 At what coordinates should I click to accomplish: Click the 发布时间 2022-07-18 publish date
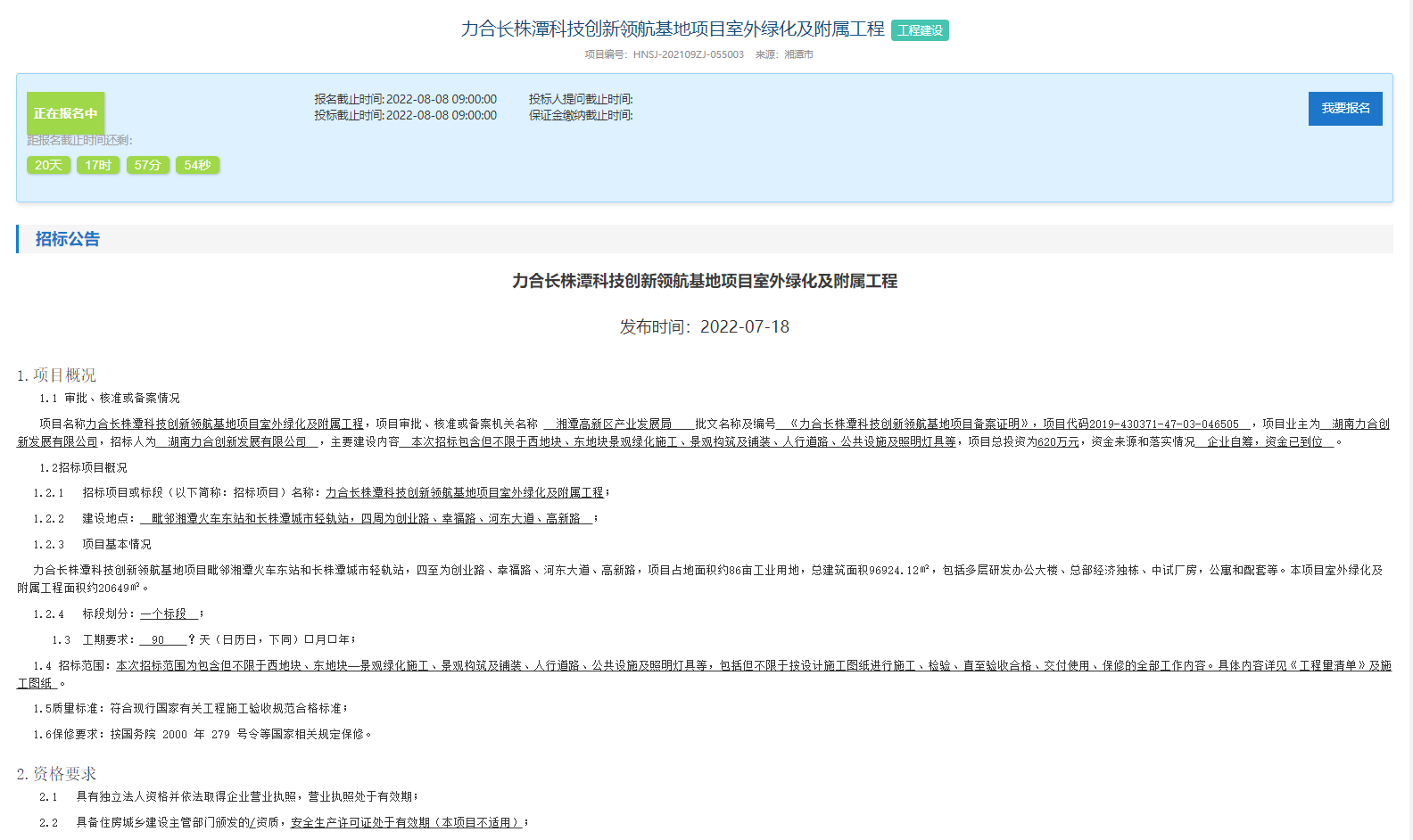tap(704, 327)
